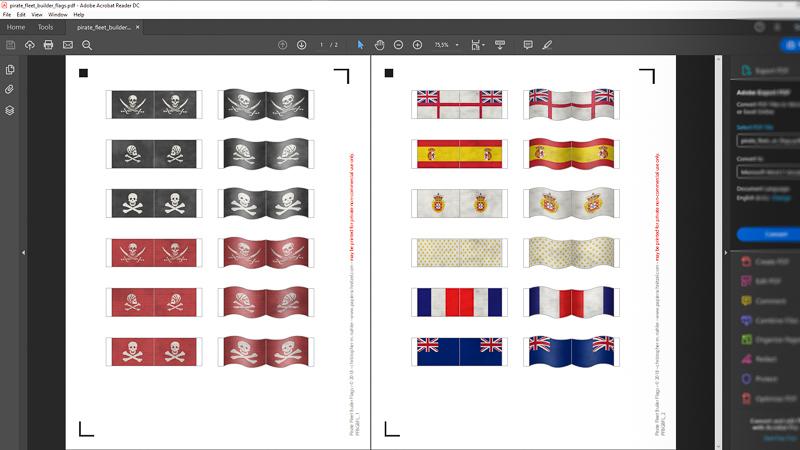
Task: Expand the left navigation pane arrow
Action: (x=23, y=253)
